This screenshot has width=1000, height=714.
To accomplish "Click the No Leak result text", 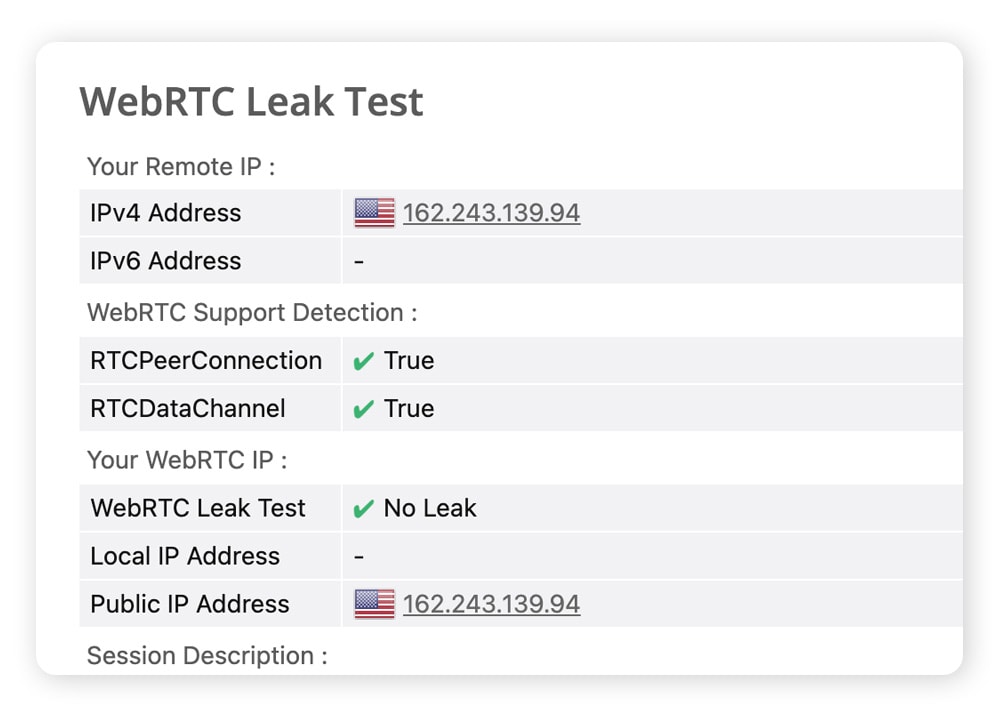I will [430, 507].
